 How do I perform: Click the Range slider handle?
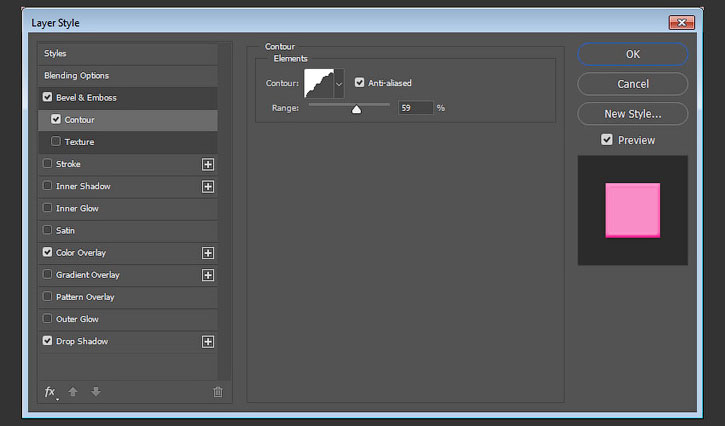click(356, 109)
